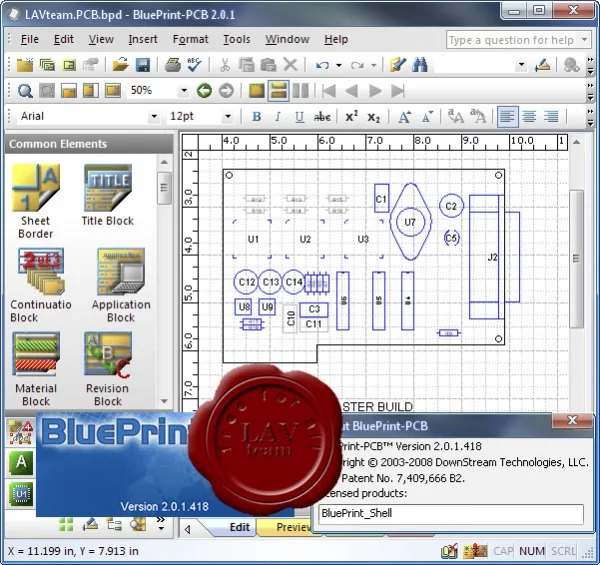Open the Insert menu
600x565 pixels.
pyautogui.click(x=143, y=39)
